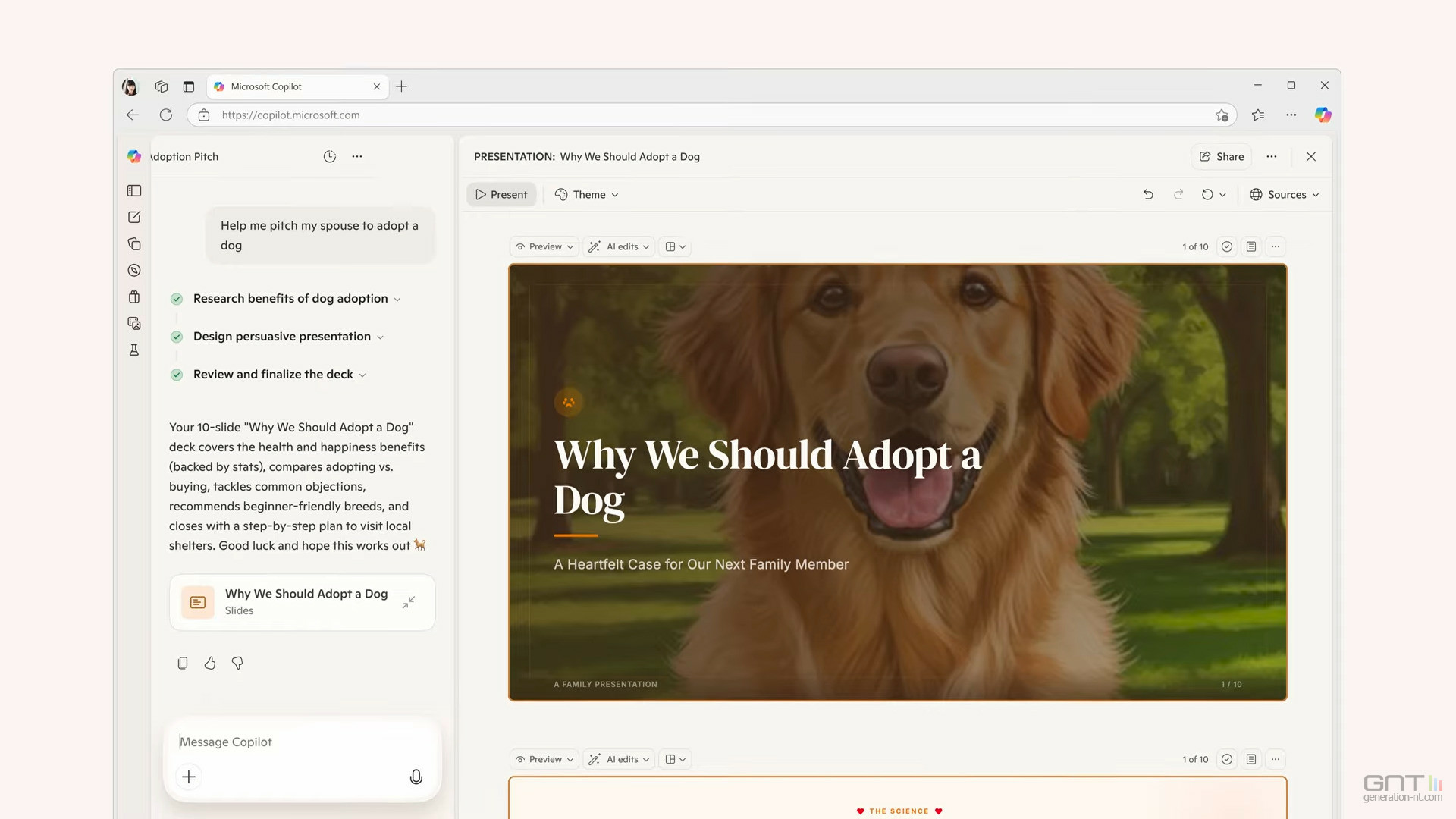This screenshot has height=819, width=1456.
Task: Click the new chat compose icon in sidebar
Action: pyautogui.click(x=134, y=218)
